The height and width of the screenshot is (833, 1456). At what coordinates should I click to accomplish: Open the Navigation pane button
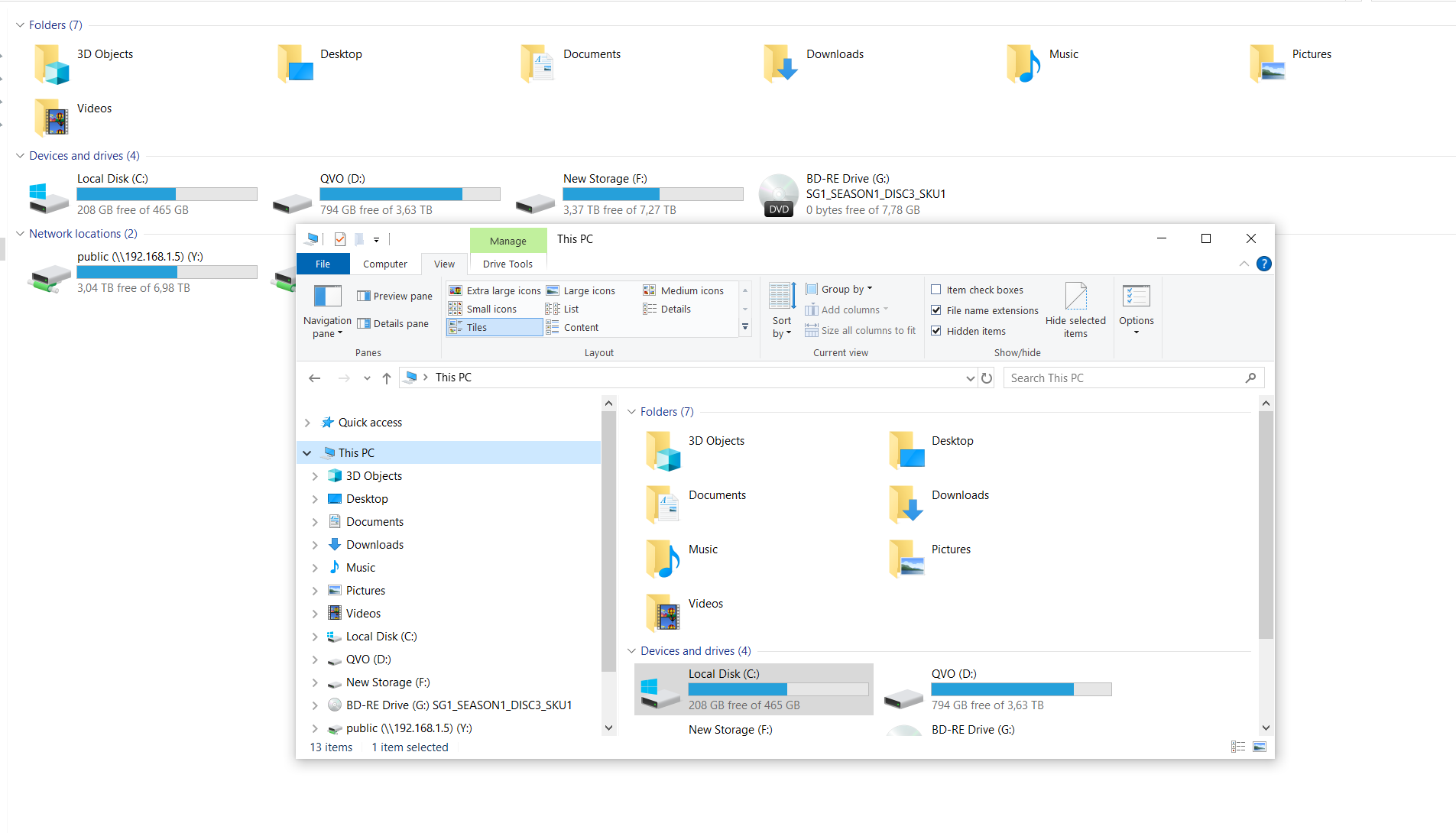coord(327,311)
